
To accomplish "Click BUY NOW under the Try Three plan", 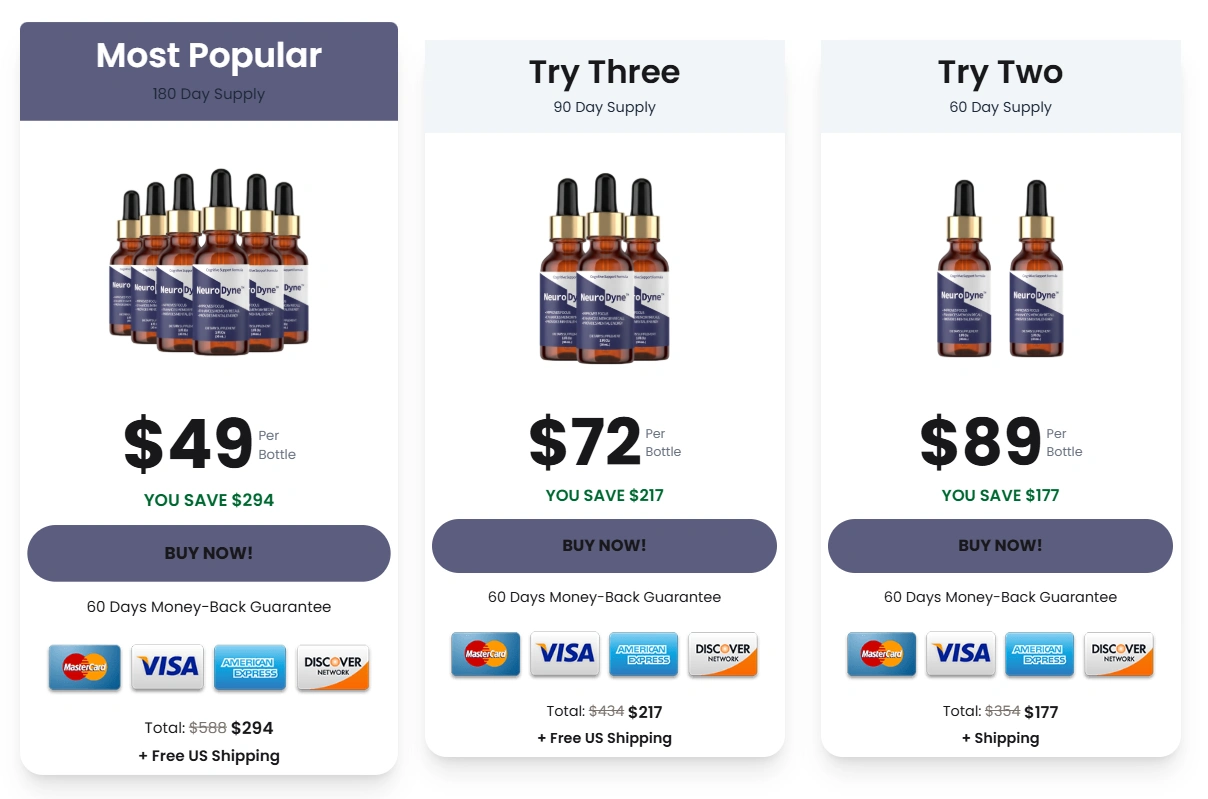I will pyautogui.click(x=604, y=546).
